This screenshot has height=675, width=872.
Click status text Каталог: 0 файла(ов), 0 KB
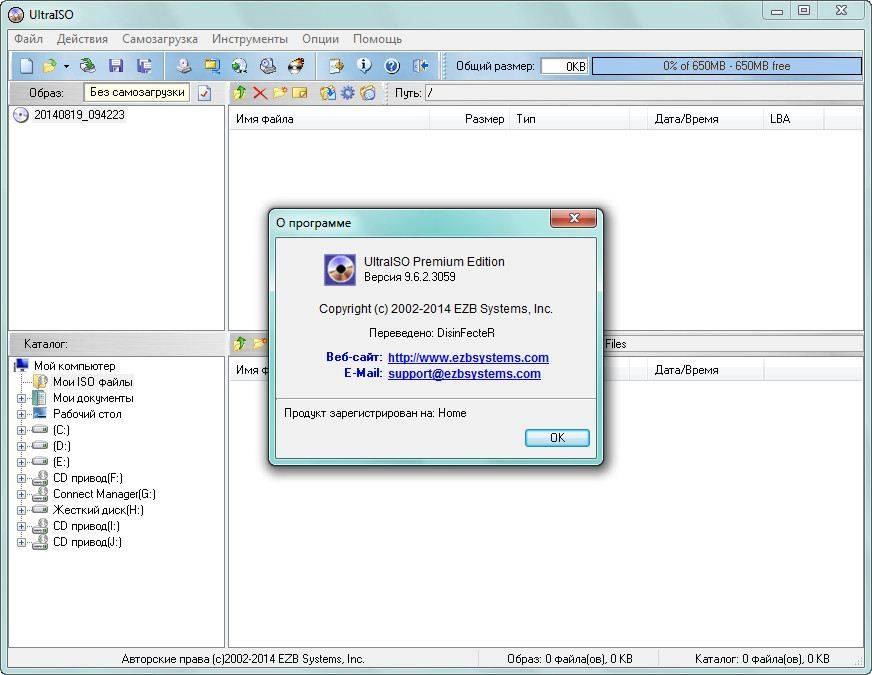(x=762, y=659)
